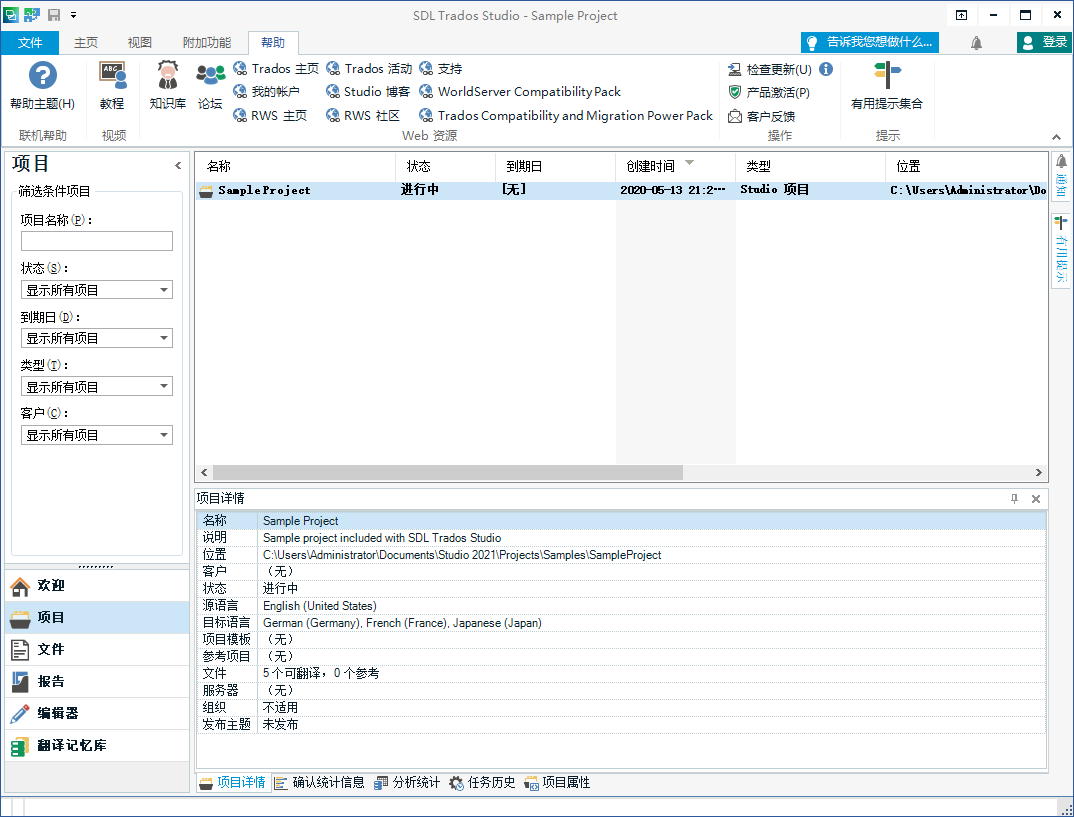Open the 到期日 filter dropdown

[x=97, y=338]
